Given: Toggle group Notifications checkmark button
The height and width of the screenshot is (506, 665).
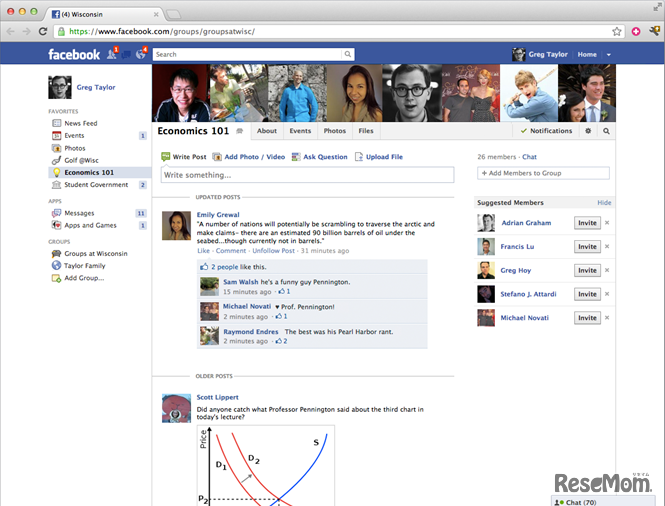Looking at the screenshot, I should (547, 131).
